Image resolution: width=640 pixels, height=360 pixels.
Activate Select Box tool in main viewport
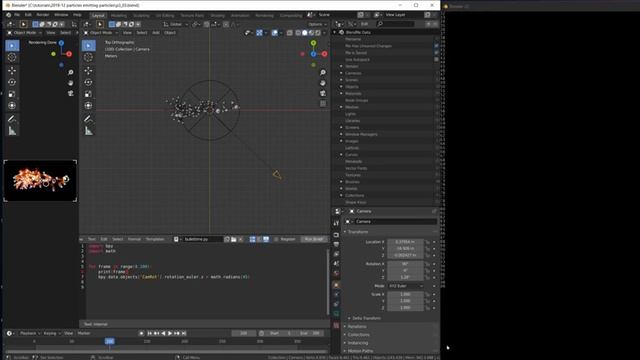click(89, 45)
